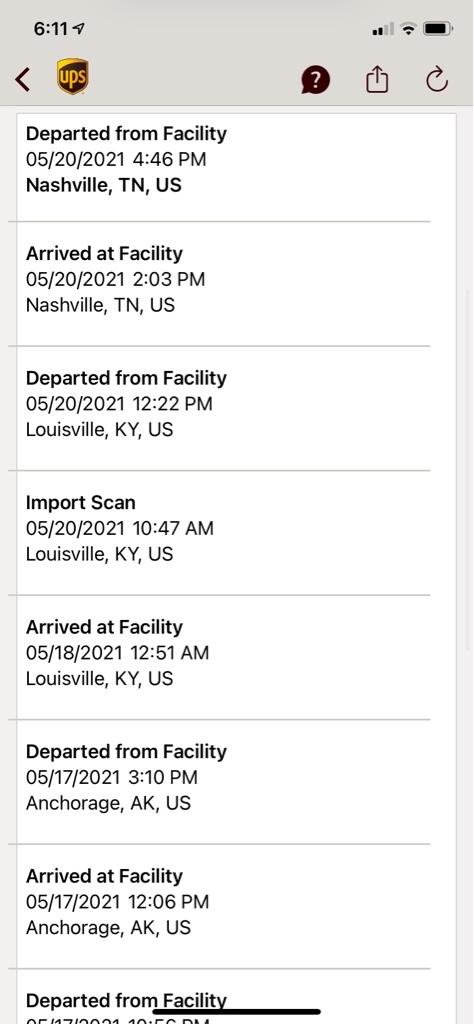Tap the 6:11 clock in status bar
The image size is (474, 1024).
point(52,29)
